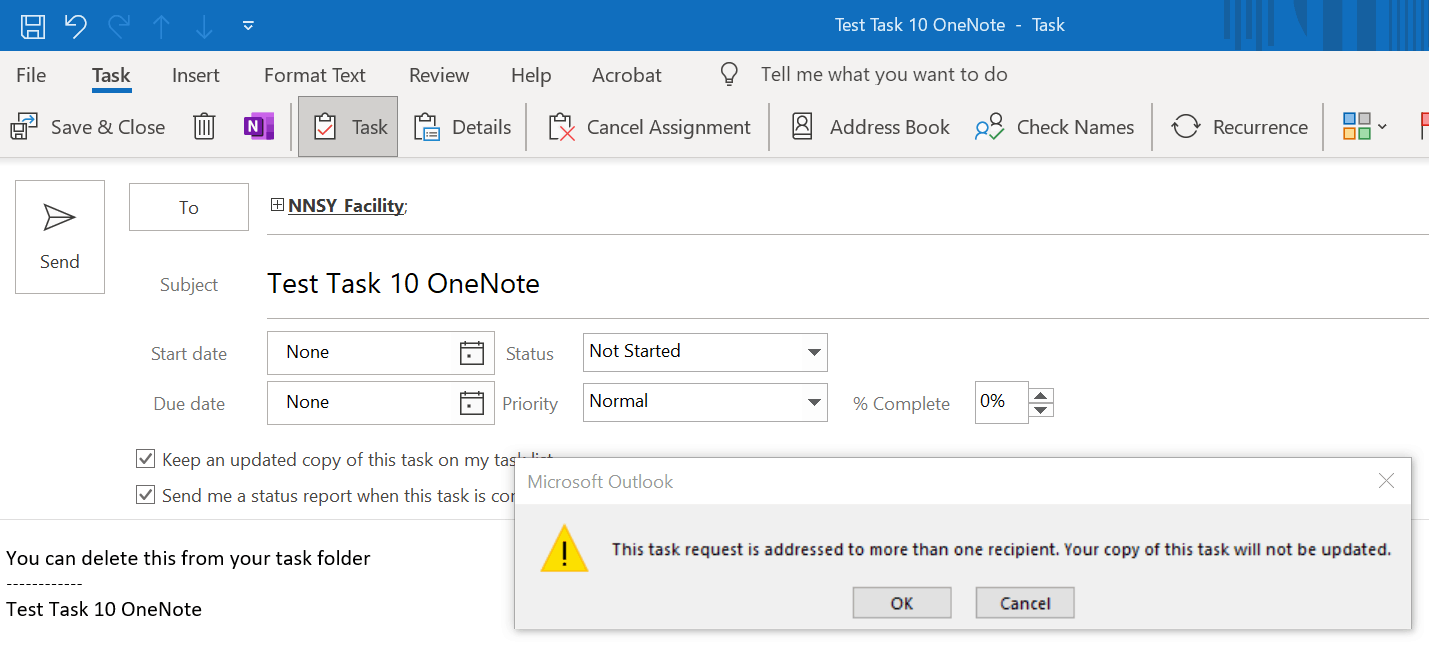Screen dimensions: 1429x645
Task: Set task Recurrence
Action: (x=1240, y=127)
